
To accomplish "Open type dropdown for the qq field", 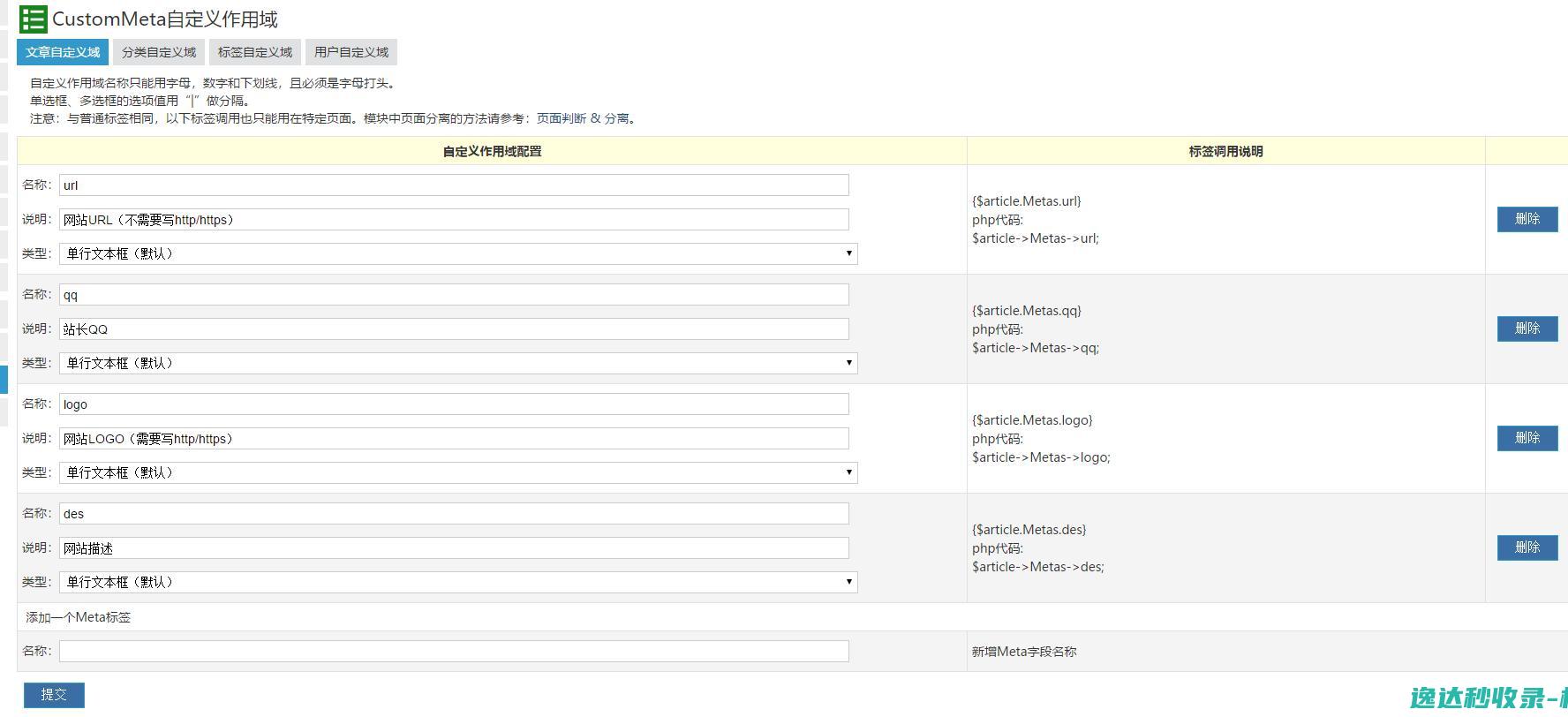I will click(x=458, y=363).
